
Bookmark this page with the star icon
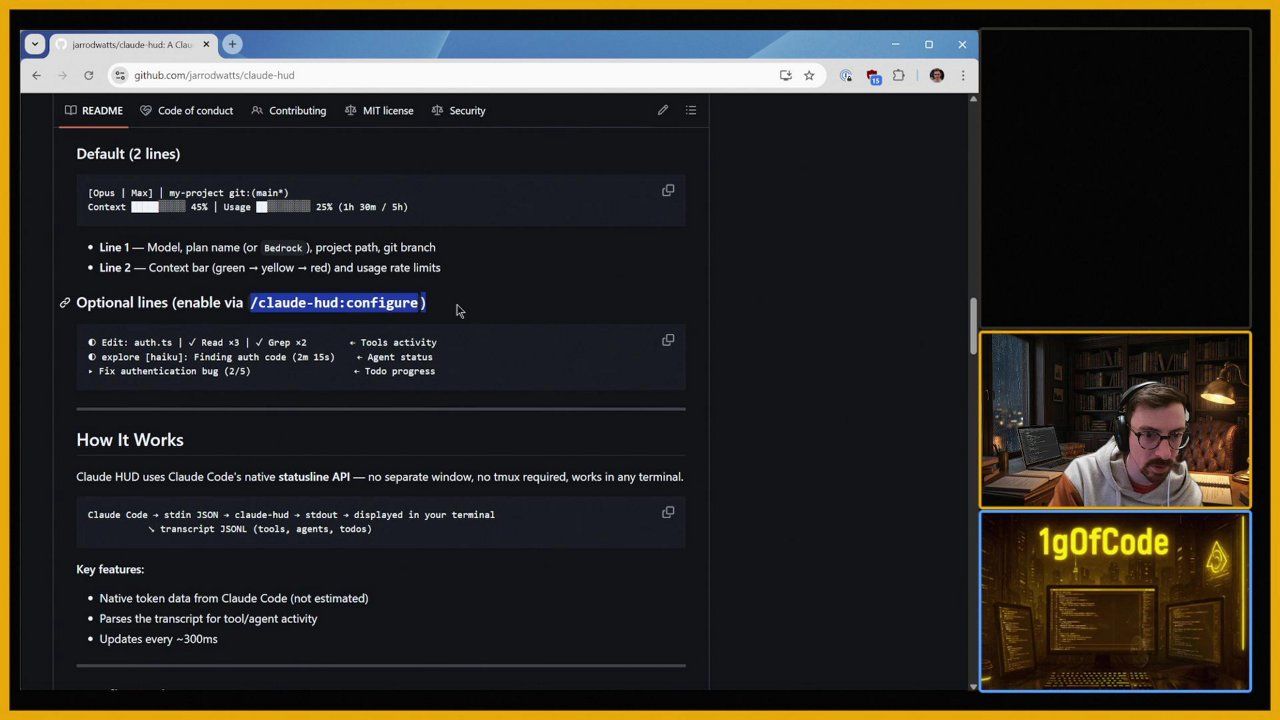(x=809, y=75)
